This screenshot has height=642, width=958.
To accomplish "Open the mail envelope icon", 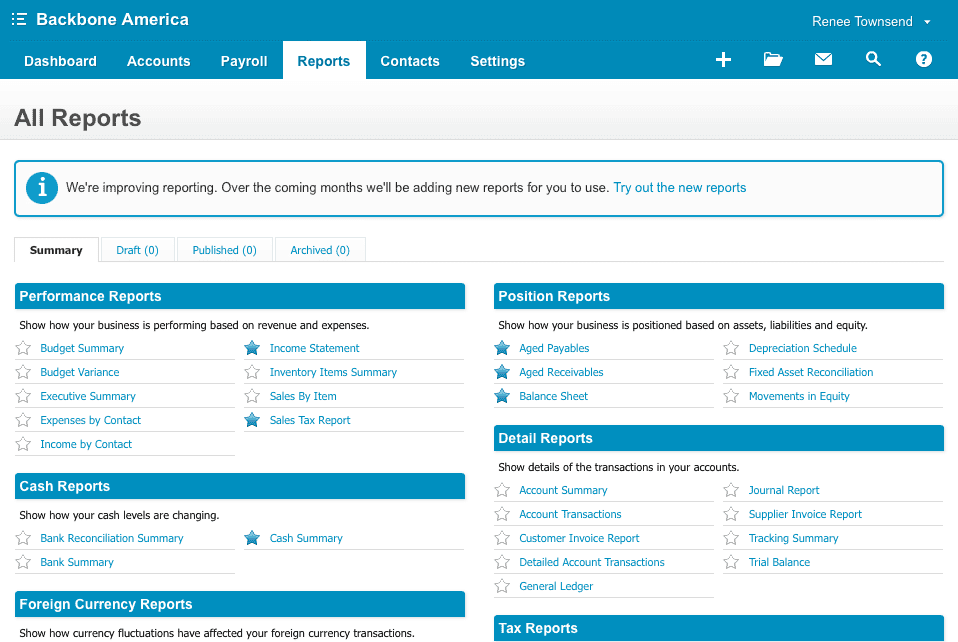I will click(x=823, y=59).
